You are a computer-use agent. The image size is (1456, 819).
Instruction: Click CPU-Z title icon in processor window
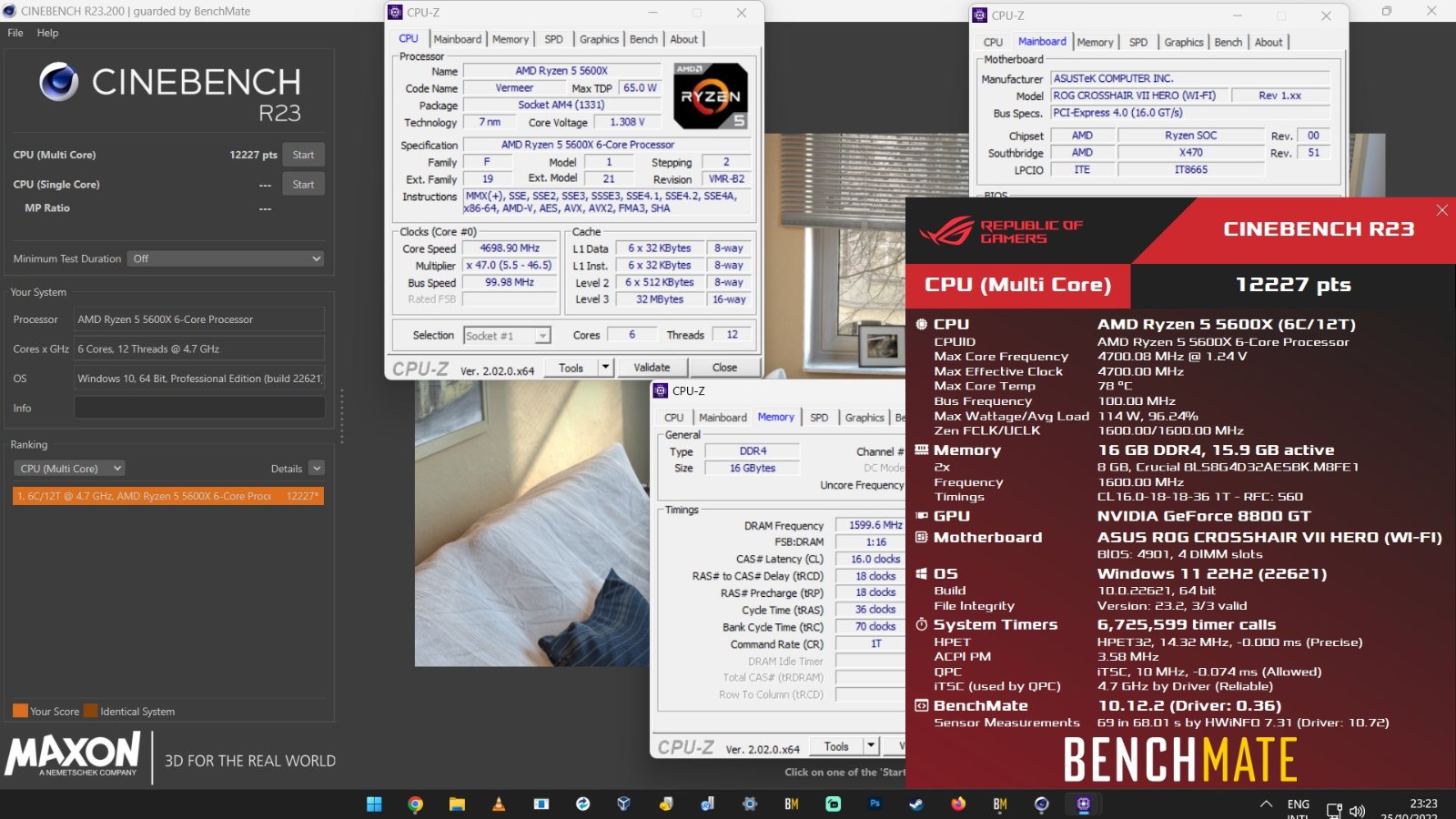pyautogui.click(x=395, y=13)
